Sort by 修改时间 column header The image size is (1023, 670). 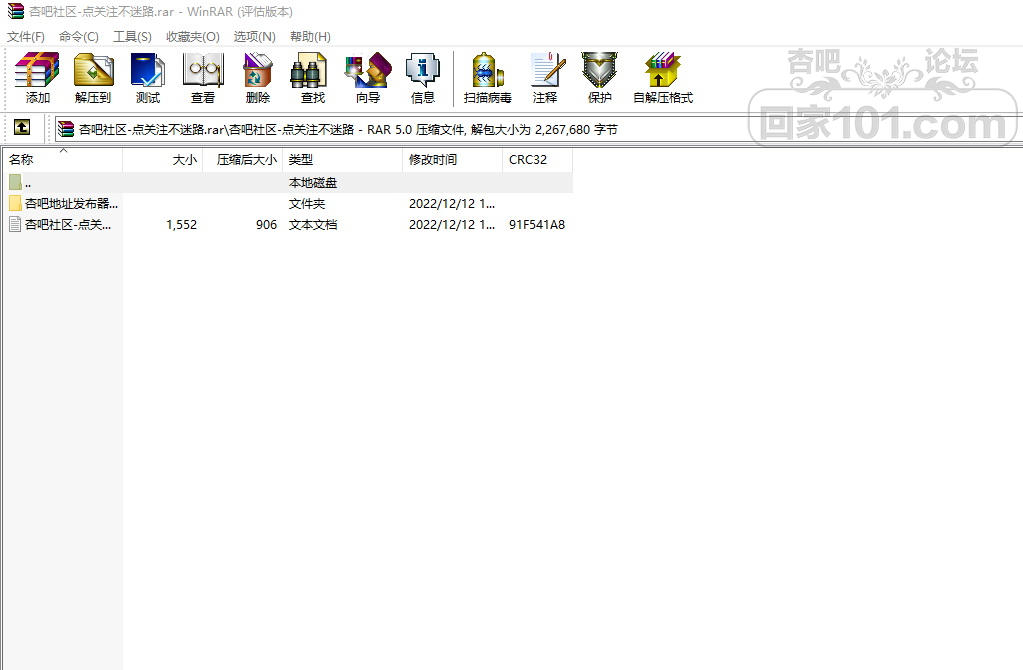point(453,160)
